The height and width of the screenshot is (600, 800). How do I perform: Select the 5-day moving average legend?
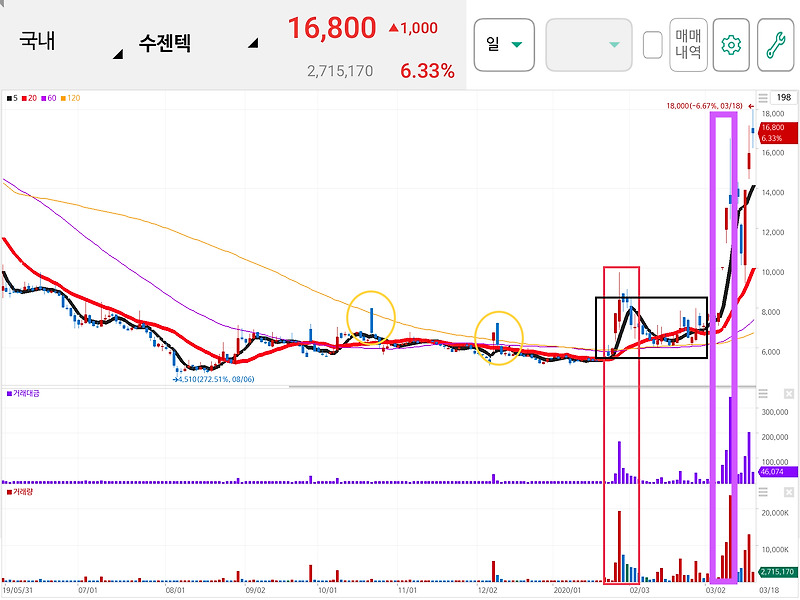pos(12,98)
